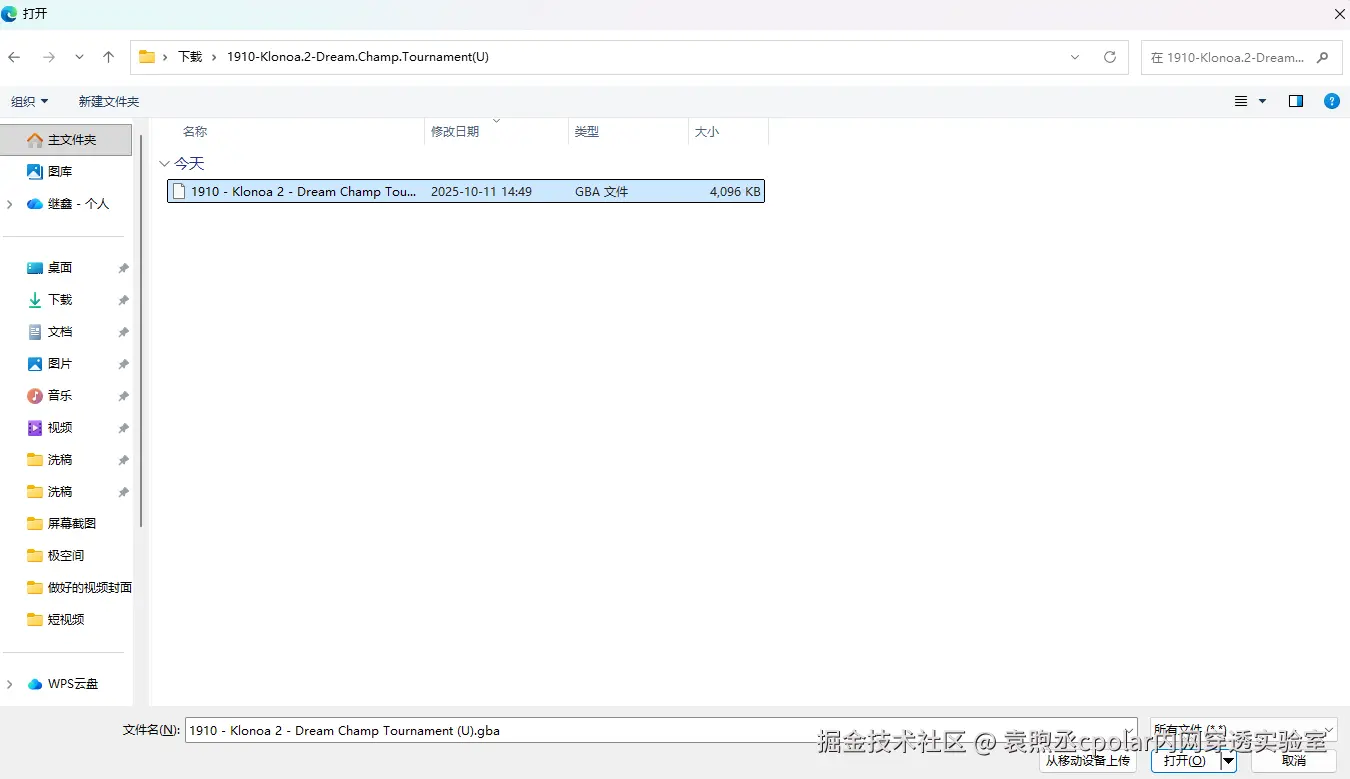Viewport: 1350px width, 779px height.
Task: Expand the WPS云盘 node
Action: (x=10, y=684)
